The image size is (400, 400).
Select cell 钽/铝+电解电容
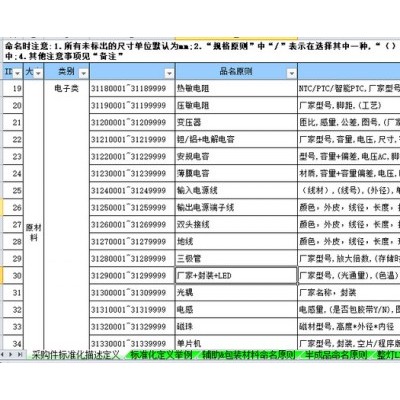[236, 139]
